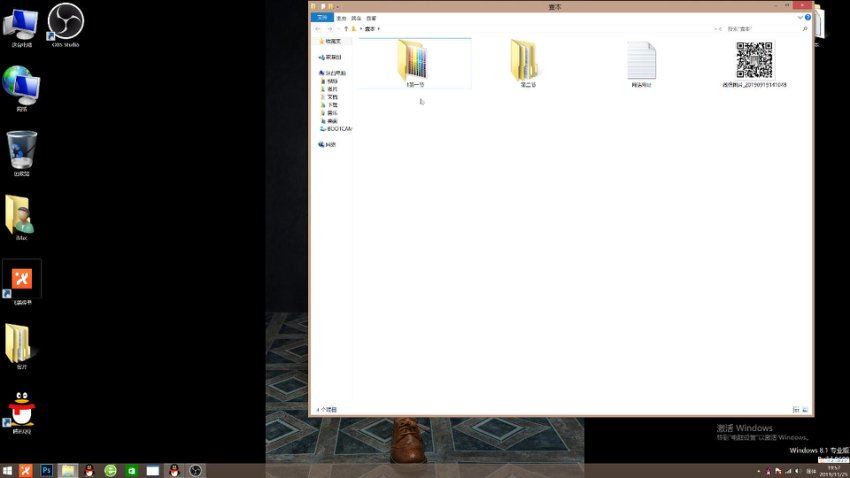Viewport: 850px width, 478px height.
Task: Open the user folder with person icon
Action: [x=21, y=218]
